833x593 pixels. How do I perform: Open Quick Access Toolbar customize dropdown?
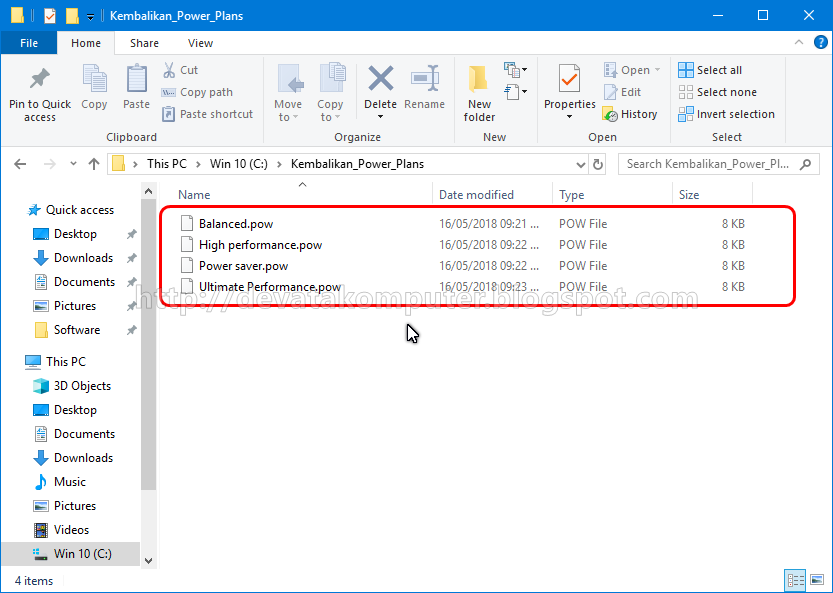(90, 16)
